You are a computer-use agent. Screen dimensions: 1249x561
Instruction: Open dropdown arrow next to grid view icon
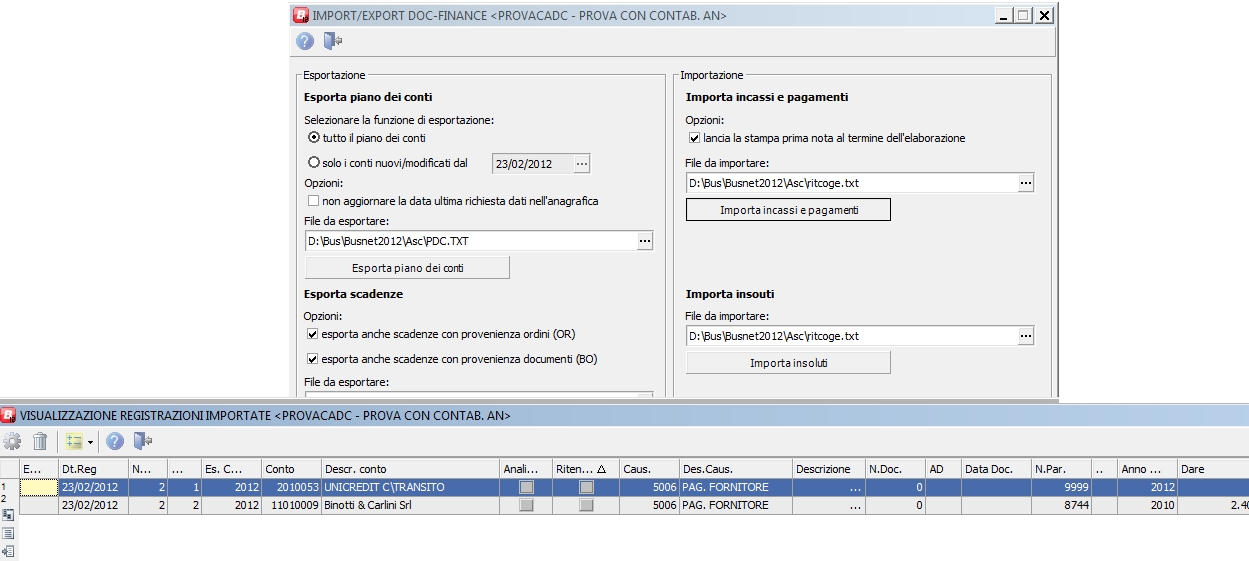click(90, 441)
